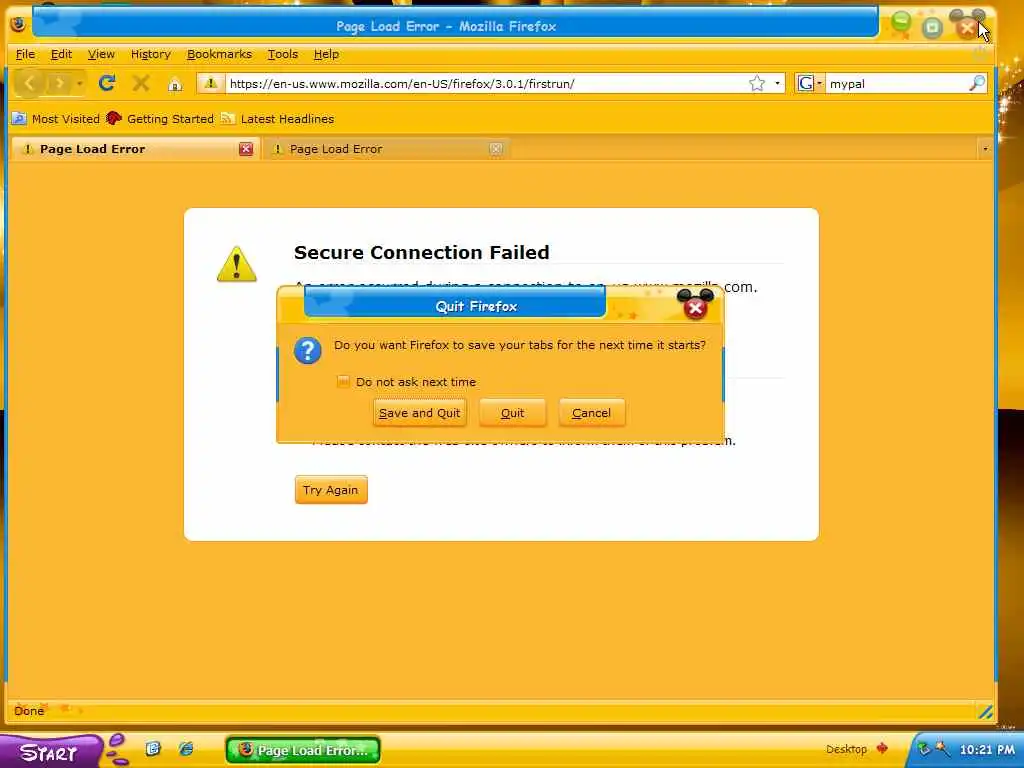The height and width of the screenshot is (768, 1024).
Task: Click the Stop loading X icon
Action: click(140, 83)
